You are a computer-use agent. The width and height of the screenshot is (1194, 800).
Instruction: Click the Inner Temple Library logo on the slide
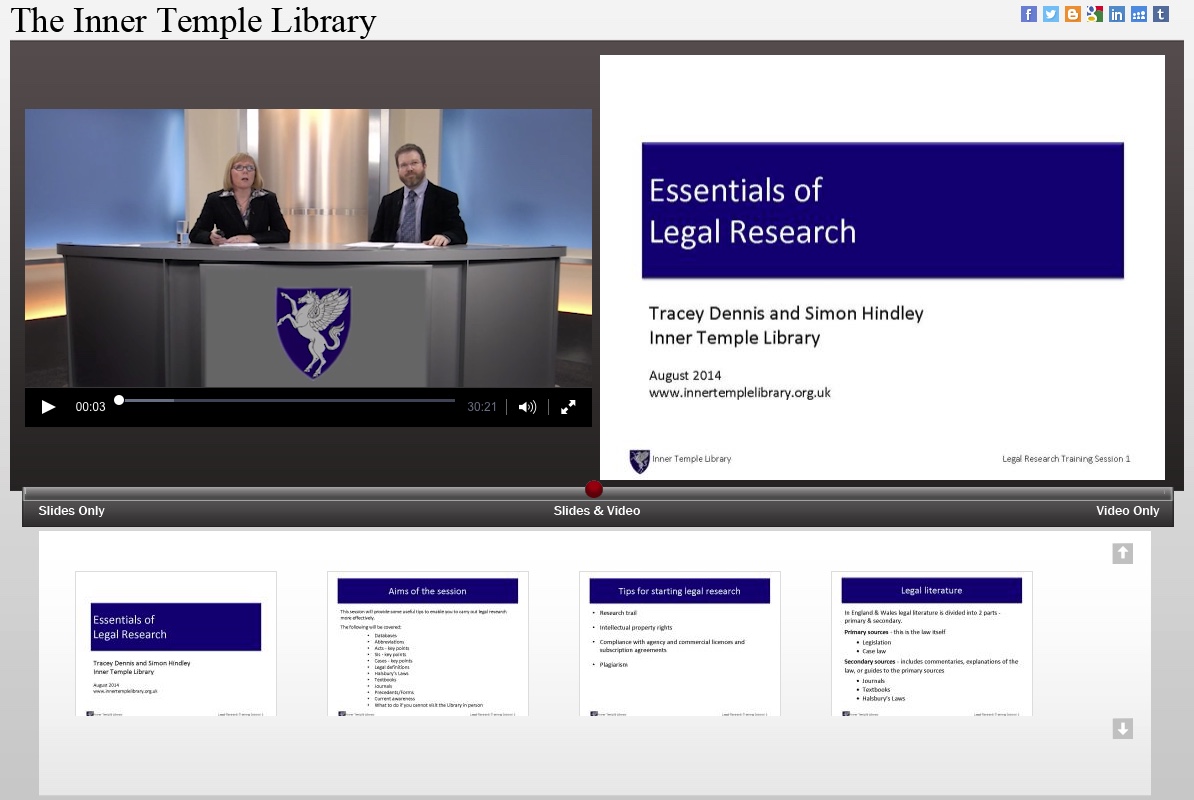click(x=640, y=461)
